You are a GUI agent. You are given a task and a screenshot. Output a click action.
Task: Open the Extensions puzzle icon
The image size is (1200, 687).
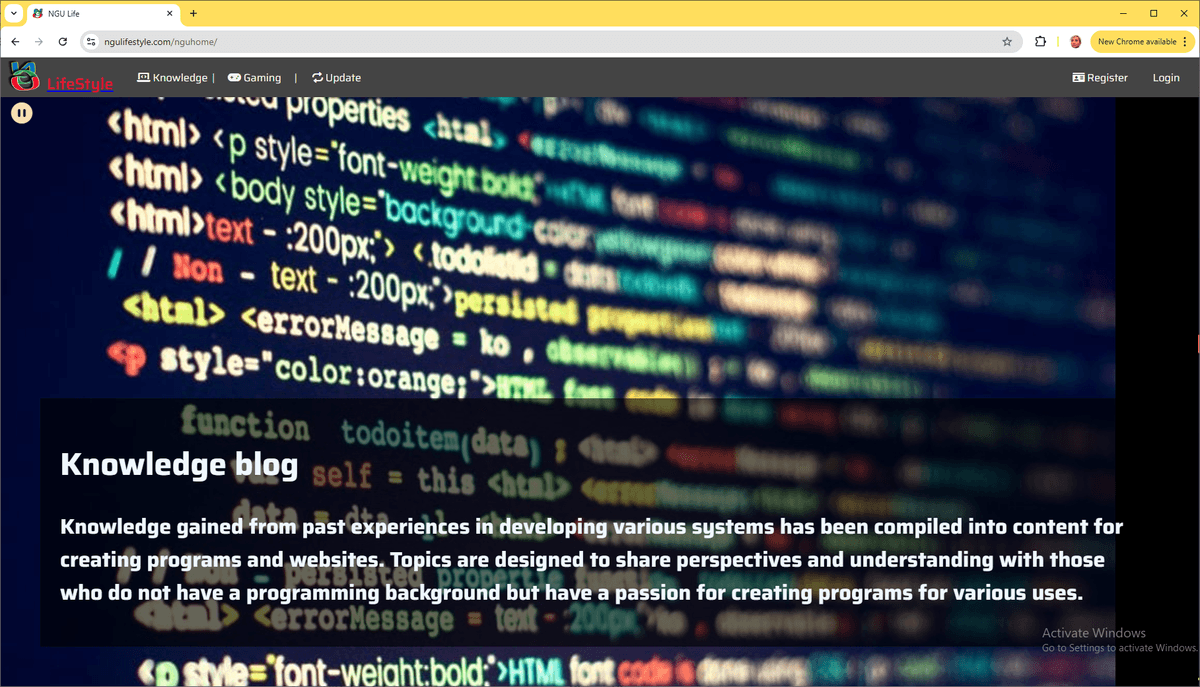click(x=1041, y=42)
